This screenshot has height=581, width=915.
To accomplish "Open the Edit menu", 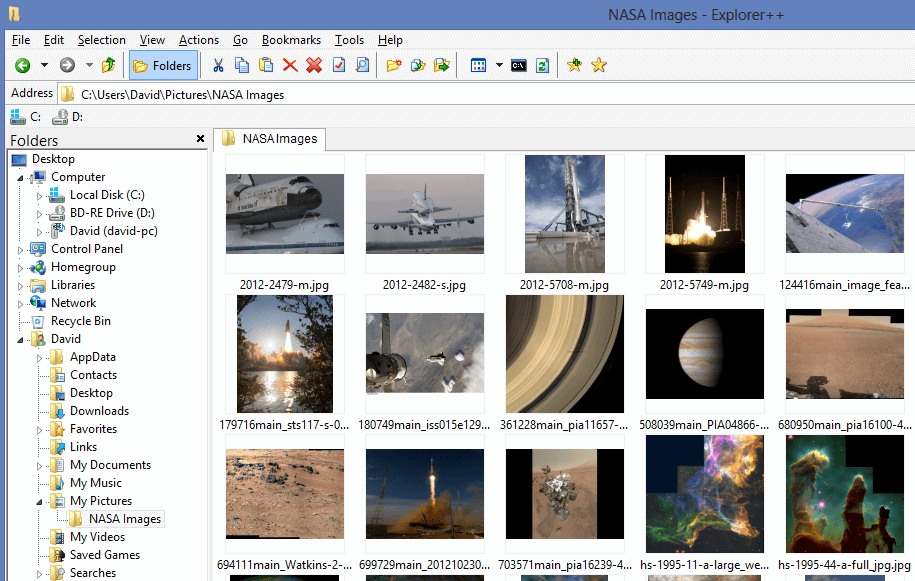I will (54, 40).
